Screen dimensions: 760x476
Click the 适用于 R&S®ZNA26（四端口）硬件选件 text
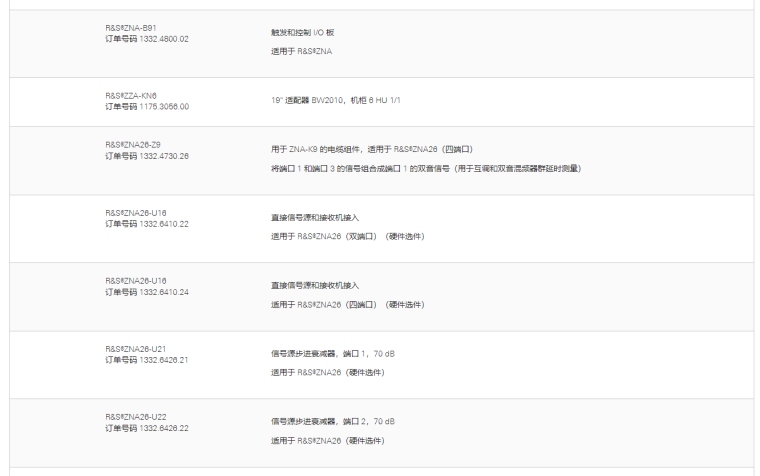click(x=347, y=304)
